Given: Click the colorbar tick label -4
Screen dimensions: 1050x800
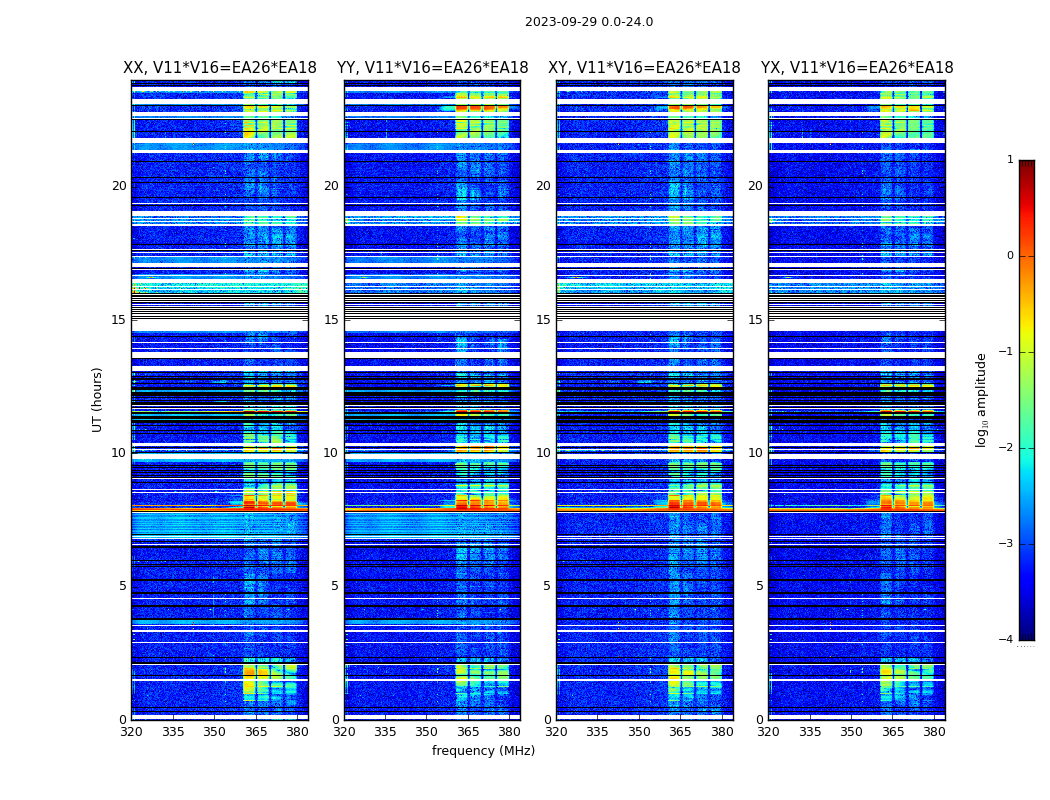Looking at the screenshot, I should (1009, 640).
